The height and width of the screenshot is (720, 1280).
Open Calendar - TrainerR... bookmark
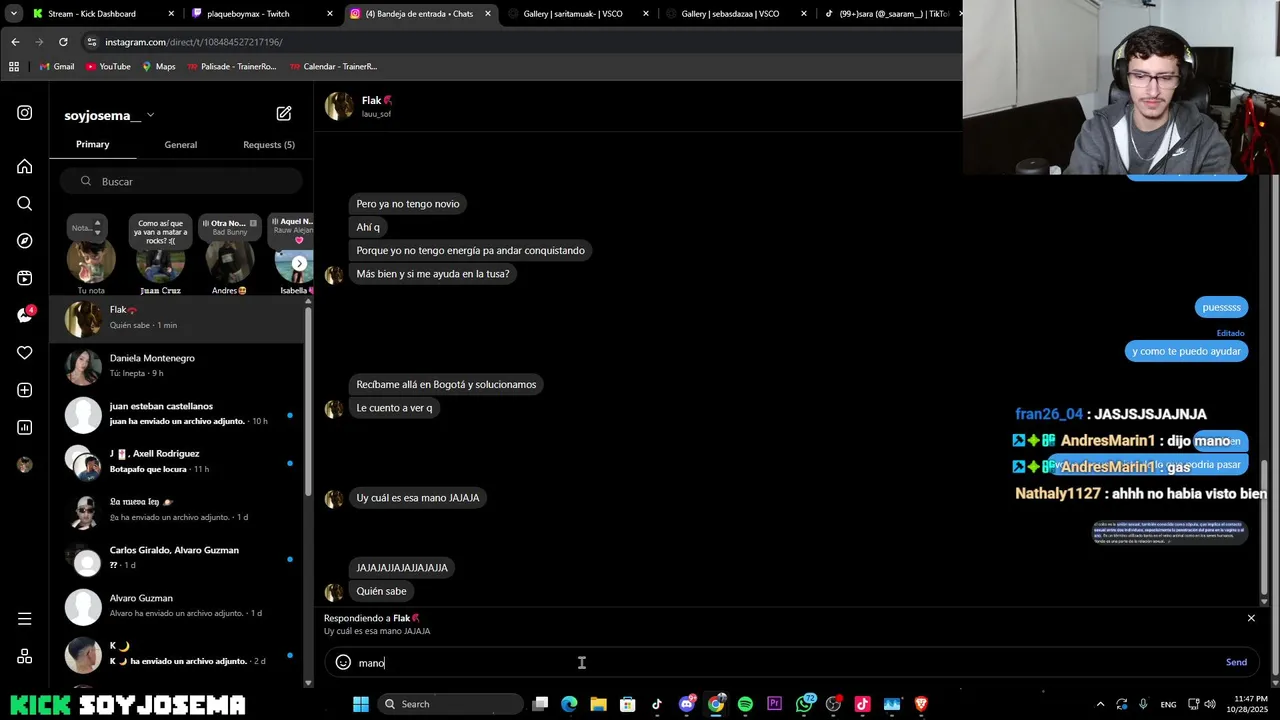pos(333,66)
